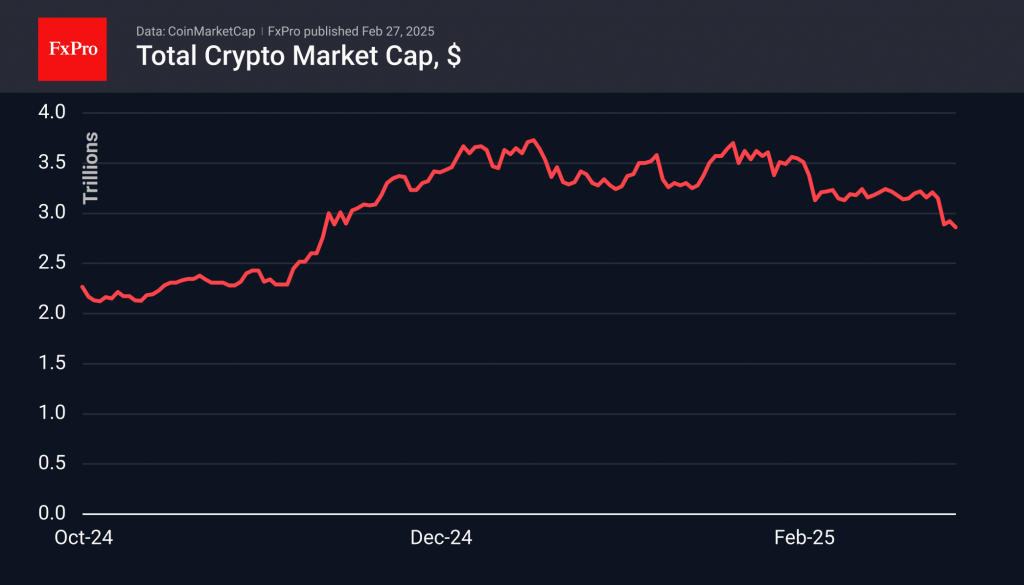This screenshot has height=585, width=1024.
Task: Click the 3.5 y-axis label
Action: 52,162
